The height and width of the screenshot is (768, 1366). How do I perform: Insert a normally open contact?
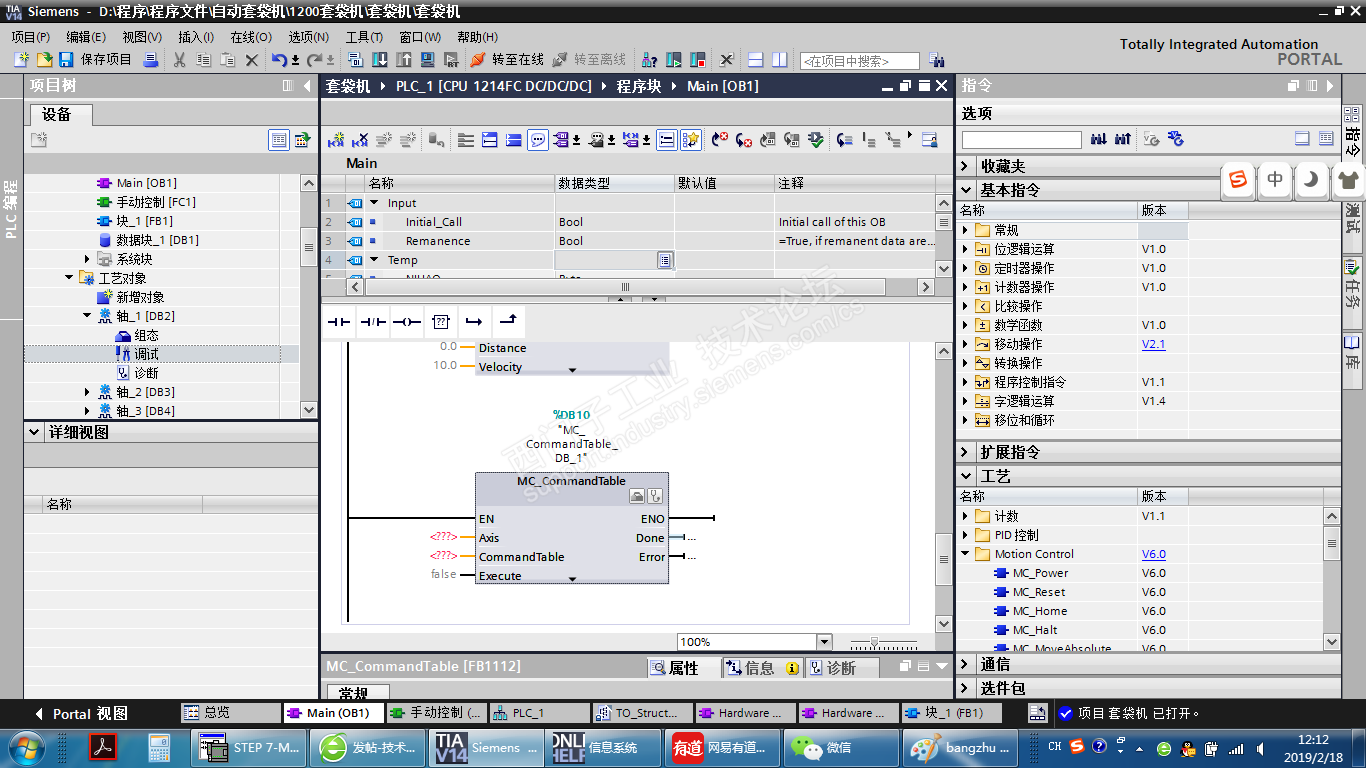(x=339, y=322)
